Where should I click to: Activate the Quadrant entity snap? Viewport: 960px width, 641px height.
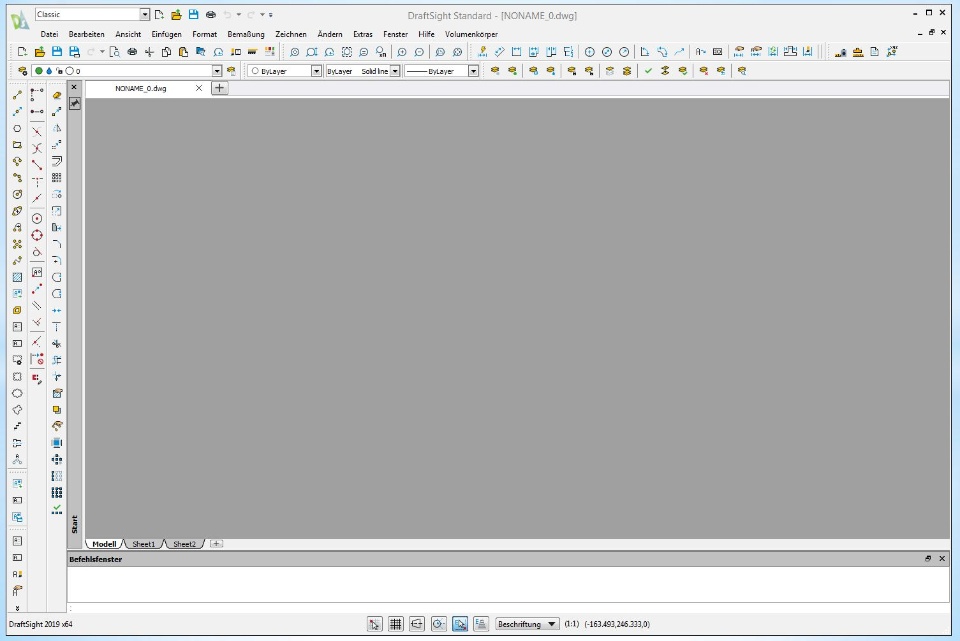[37, 235]
